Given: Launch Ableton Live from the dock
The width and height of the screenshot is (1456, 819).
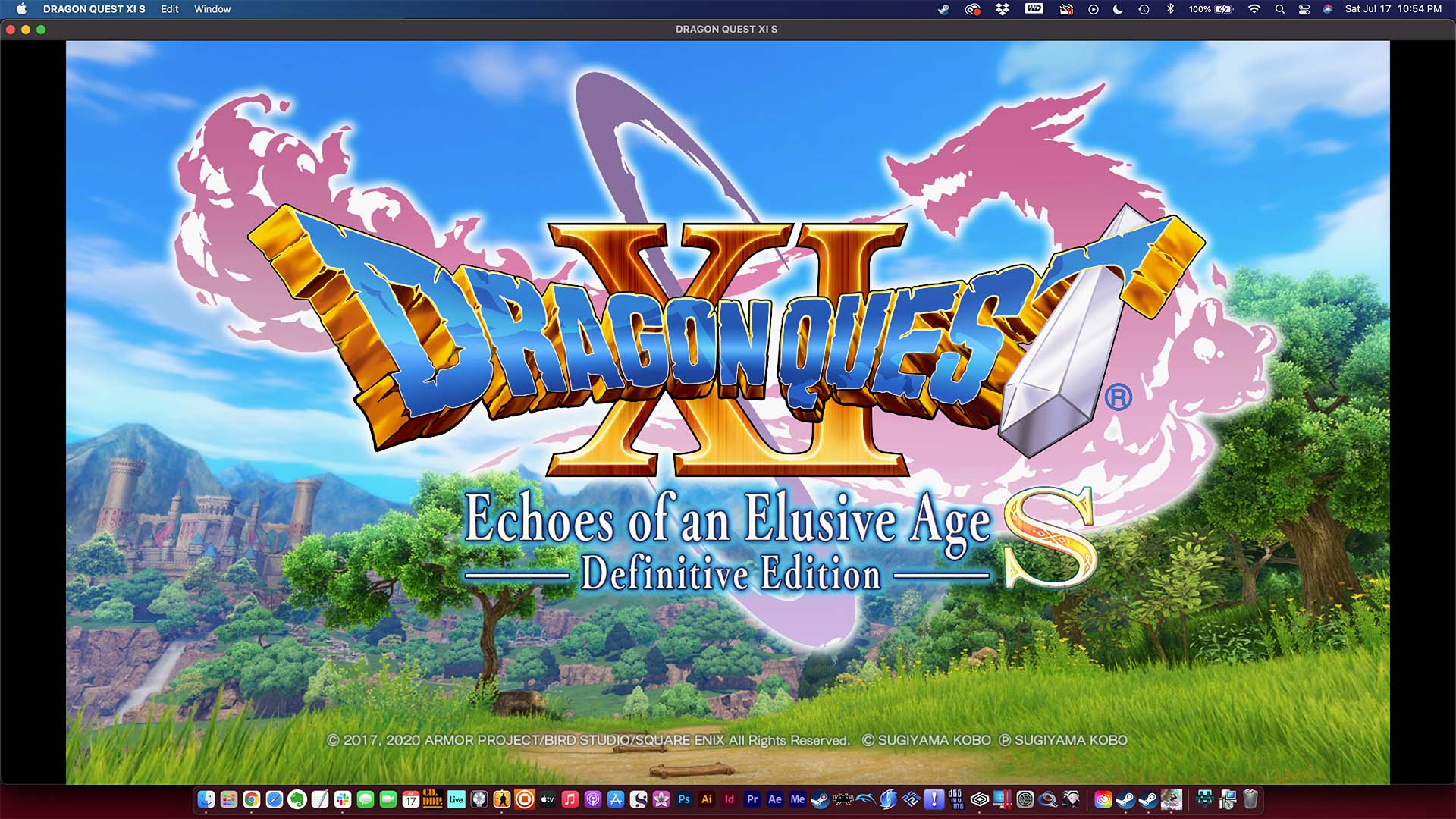Looking at the screenshot, I should pos(456,799).
